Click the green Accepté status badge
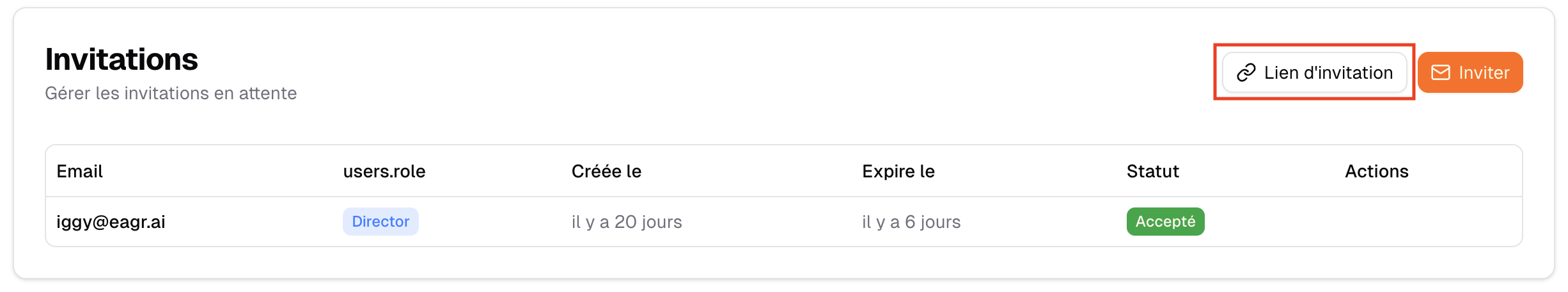Image resolution: width=1568 pixels, height=292 pixels. pyautogui.click(x=1165, y=222)
